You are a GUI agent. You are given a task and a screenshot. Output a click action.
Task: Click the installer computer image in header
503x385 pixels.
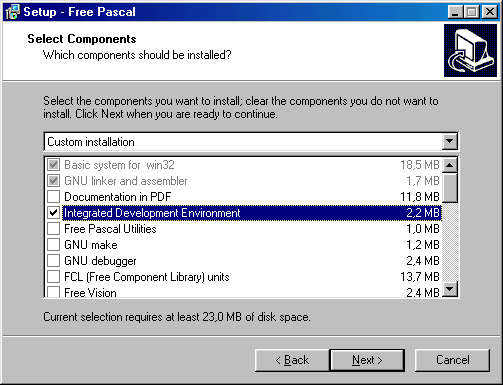(470, 50)
